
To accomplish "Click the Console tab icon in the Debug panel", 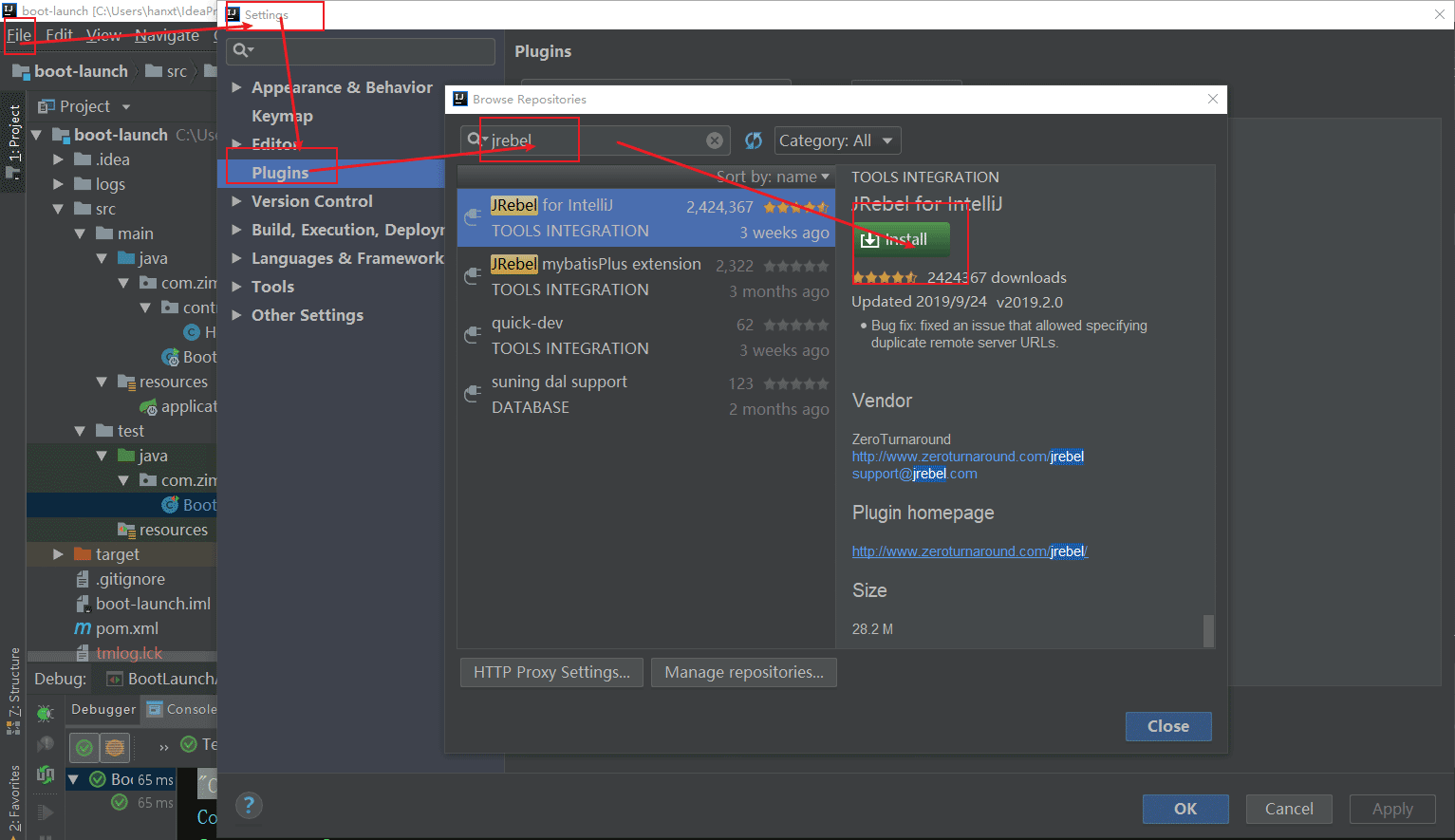I will pos(155,709).
